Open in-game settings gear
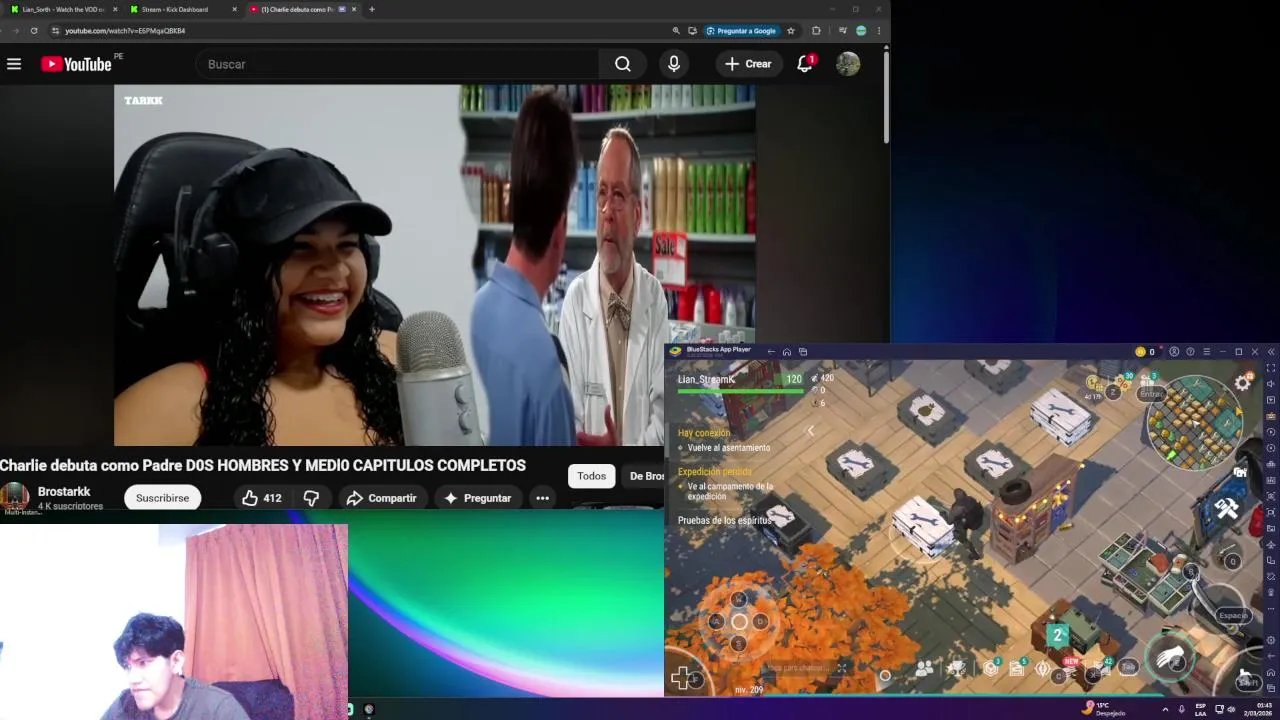Screen dimensions: 1280x720 [x=1243, y=383]
